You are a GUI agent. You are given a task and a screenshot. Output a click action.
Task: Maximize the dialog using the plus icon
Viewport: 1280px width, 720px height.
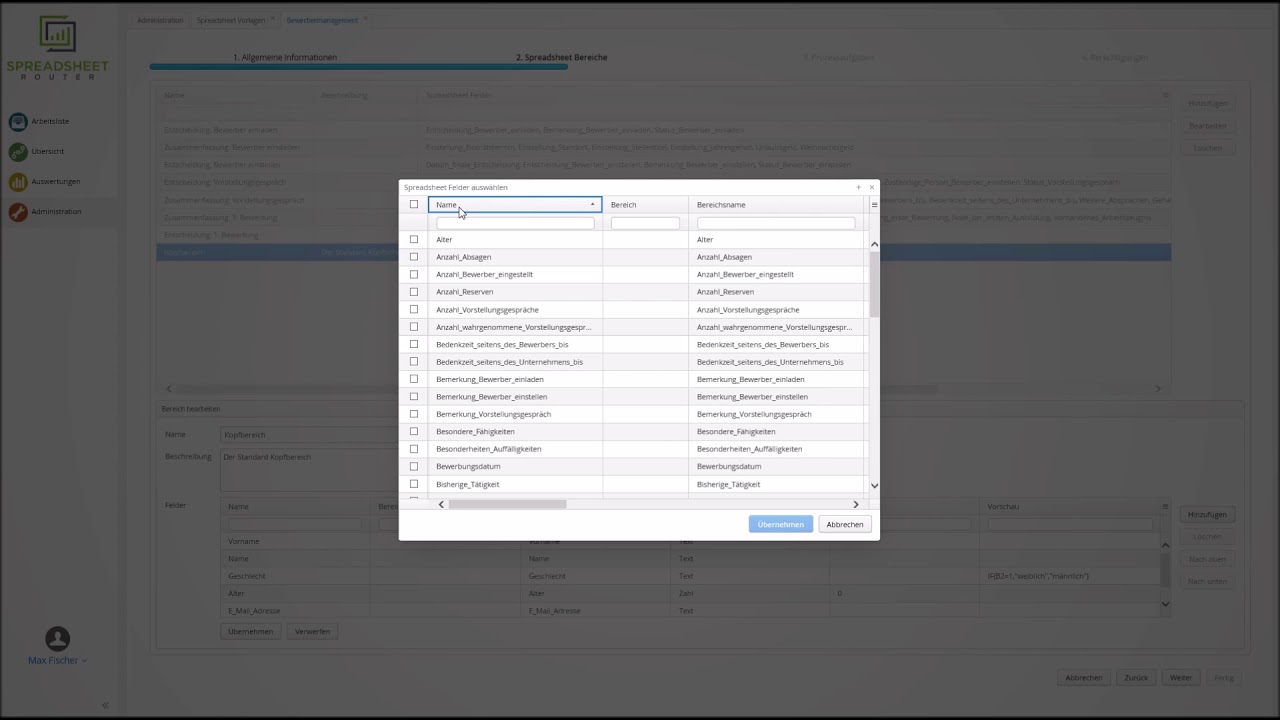click(x=858, y=187)
